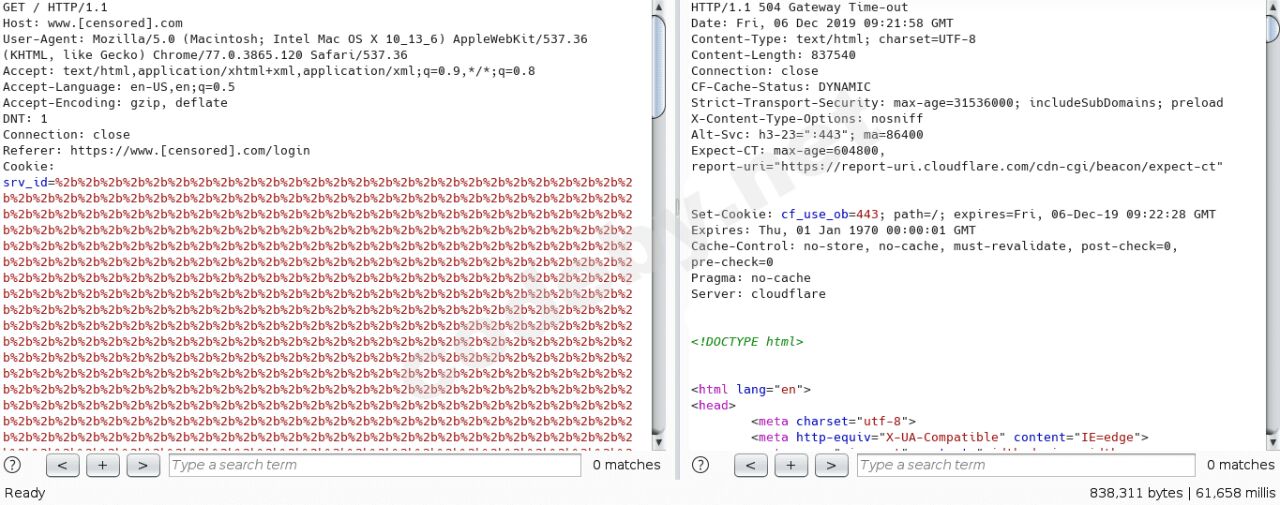1280x505 pixels.
Task: Go to next match in response pane
Action: pos(831,465)
